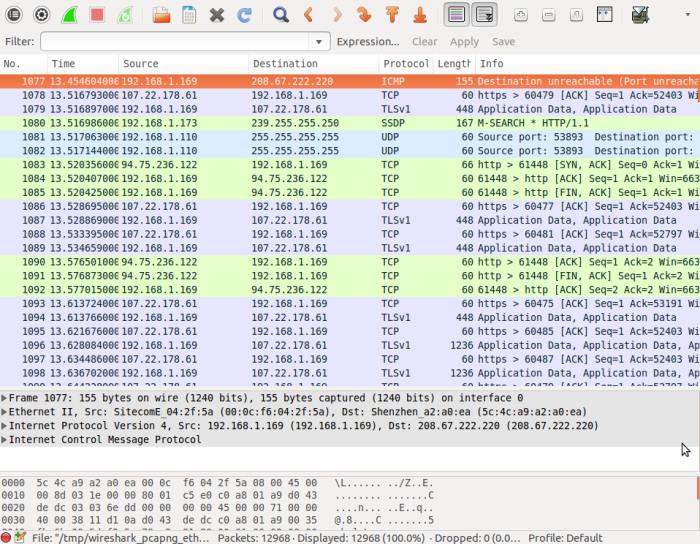Expand the Frame 1077 details
The height and width of the screenshot is (544, 700).
point(4,398)
